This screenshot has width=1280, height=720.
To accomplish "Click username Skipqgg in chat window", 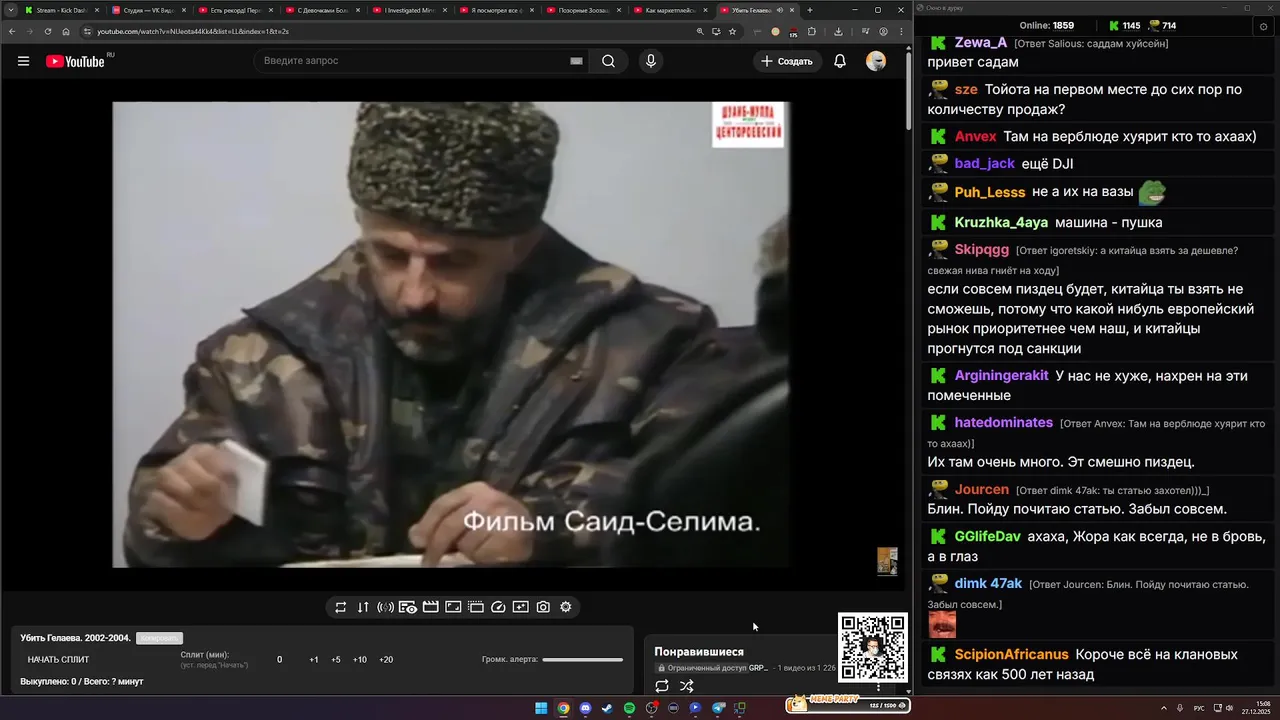I will [x=982, y=249].
